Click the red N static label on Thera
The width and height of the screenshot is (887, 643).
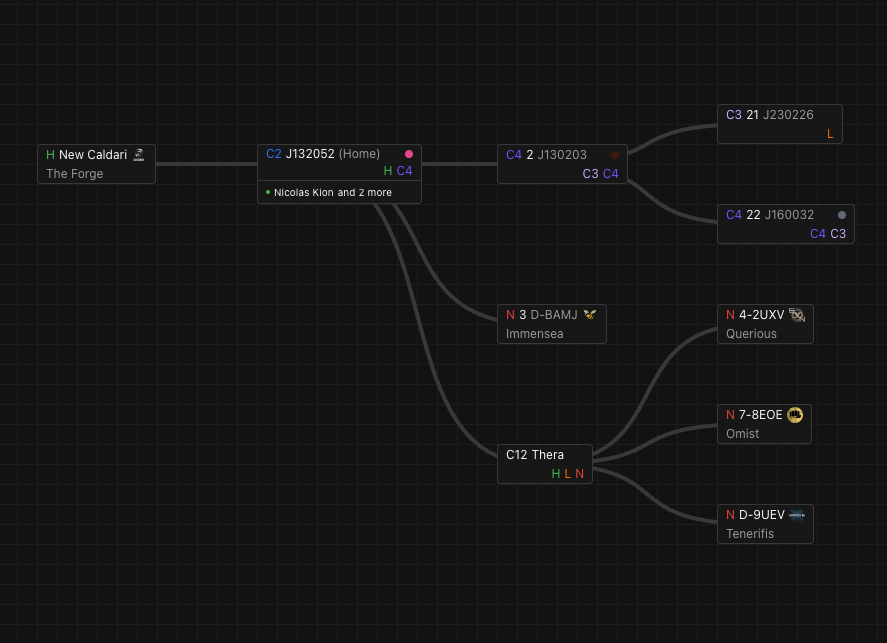(x=579, y=473)
